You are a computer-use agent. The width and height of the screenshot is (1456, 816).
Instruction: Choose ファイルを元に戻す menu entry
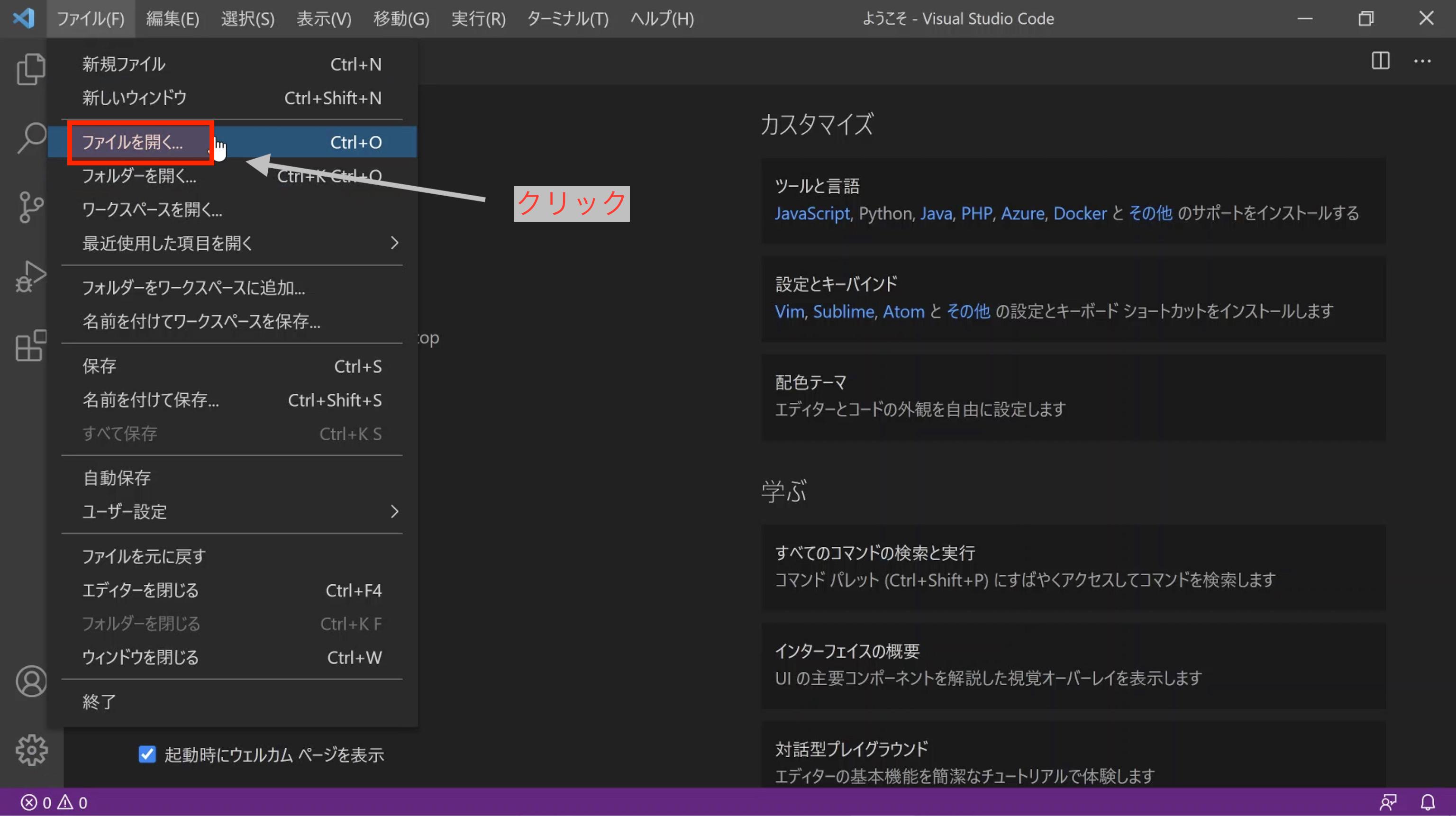[x=232, y=557]
